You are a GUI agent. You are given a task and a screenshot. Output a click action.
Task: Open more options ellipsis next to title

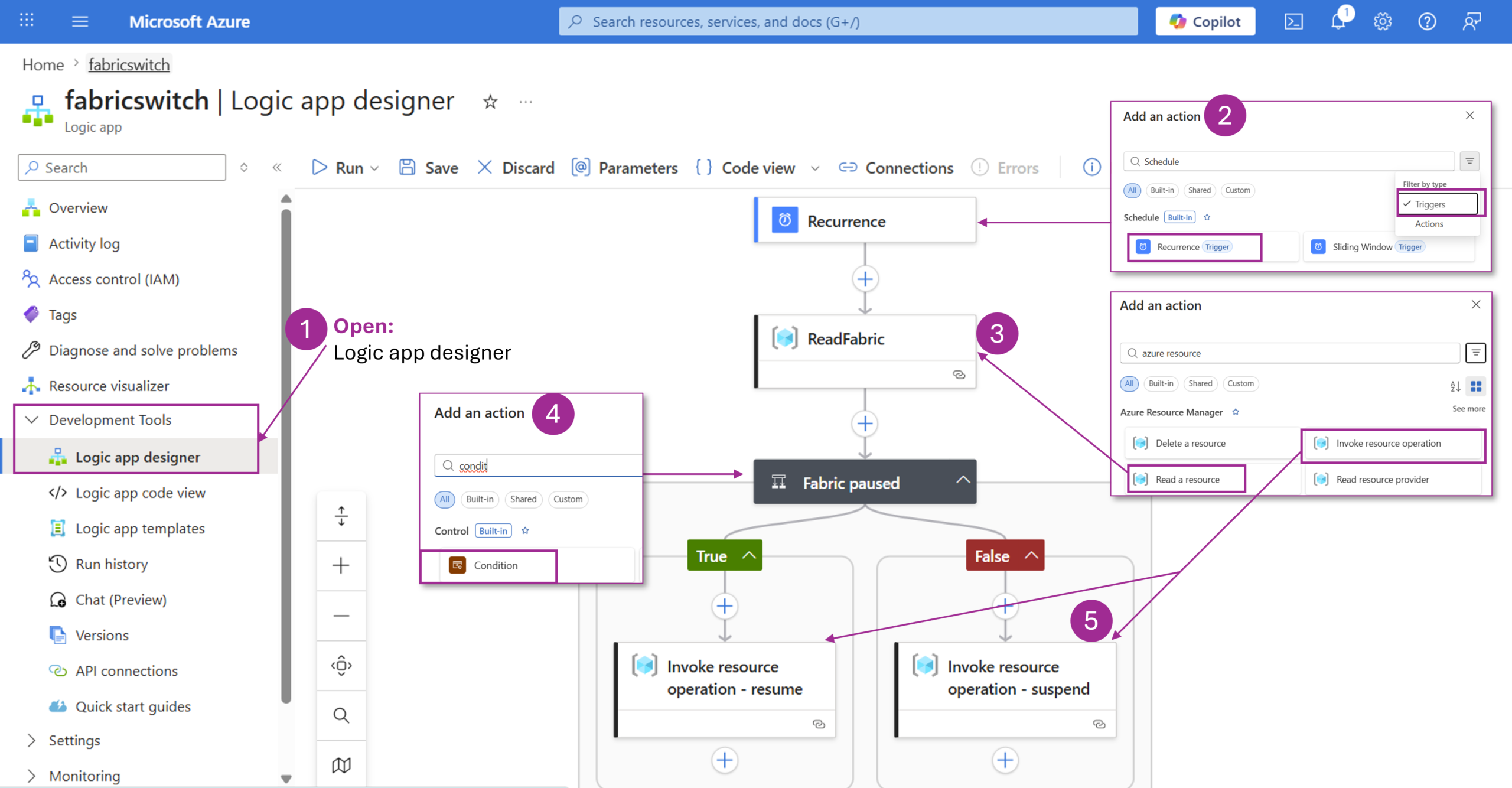tap(526, 102)
